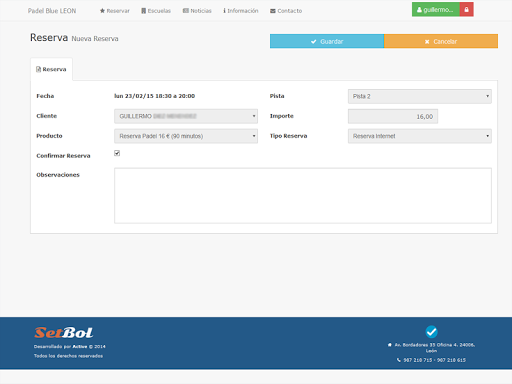Click the SetBol logo in footer
The image size is (512, 384).
tap(64, 332)
